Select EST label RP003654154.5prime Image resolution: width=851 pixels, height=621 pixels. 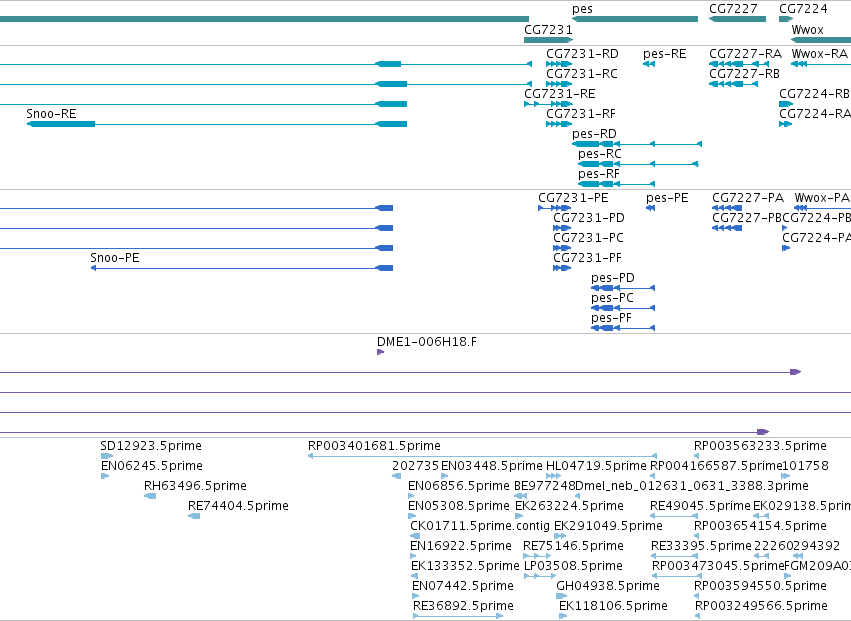(x=760, y=527)
